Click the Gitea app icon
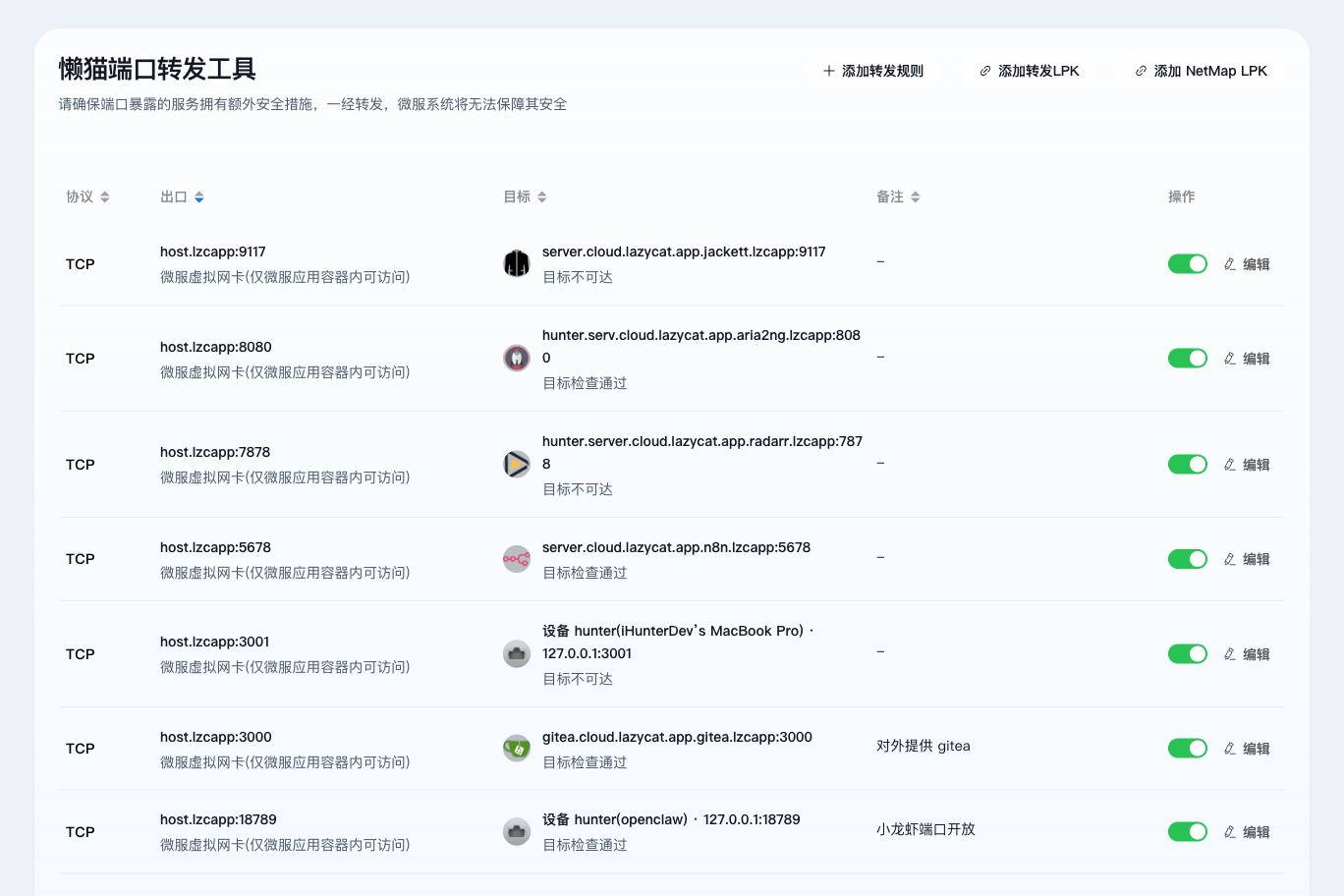Screen dimensions: 1344x896 click(517, 749)
